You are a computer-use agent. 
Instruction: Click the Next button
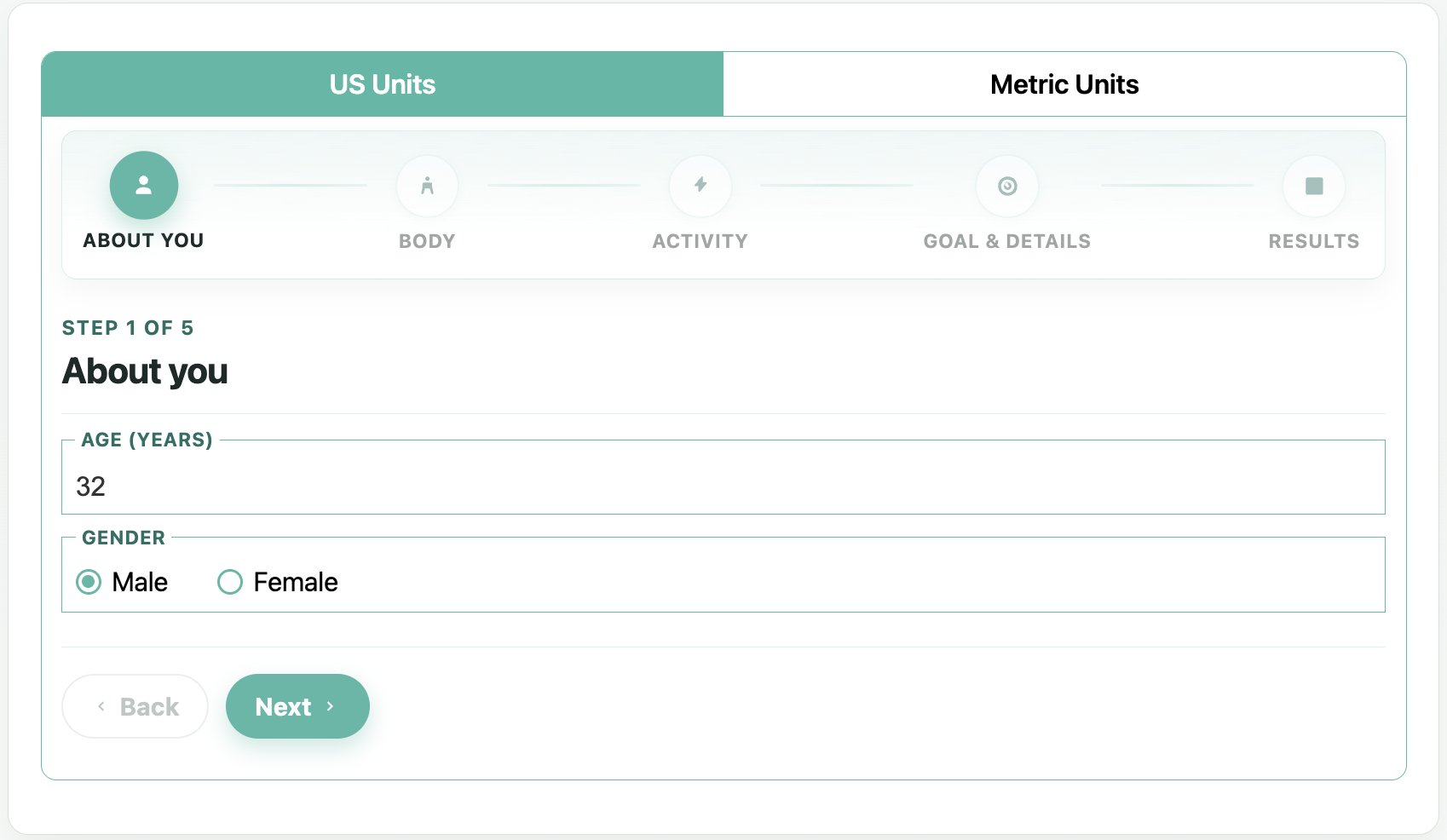(297, 706)
